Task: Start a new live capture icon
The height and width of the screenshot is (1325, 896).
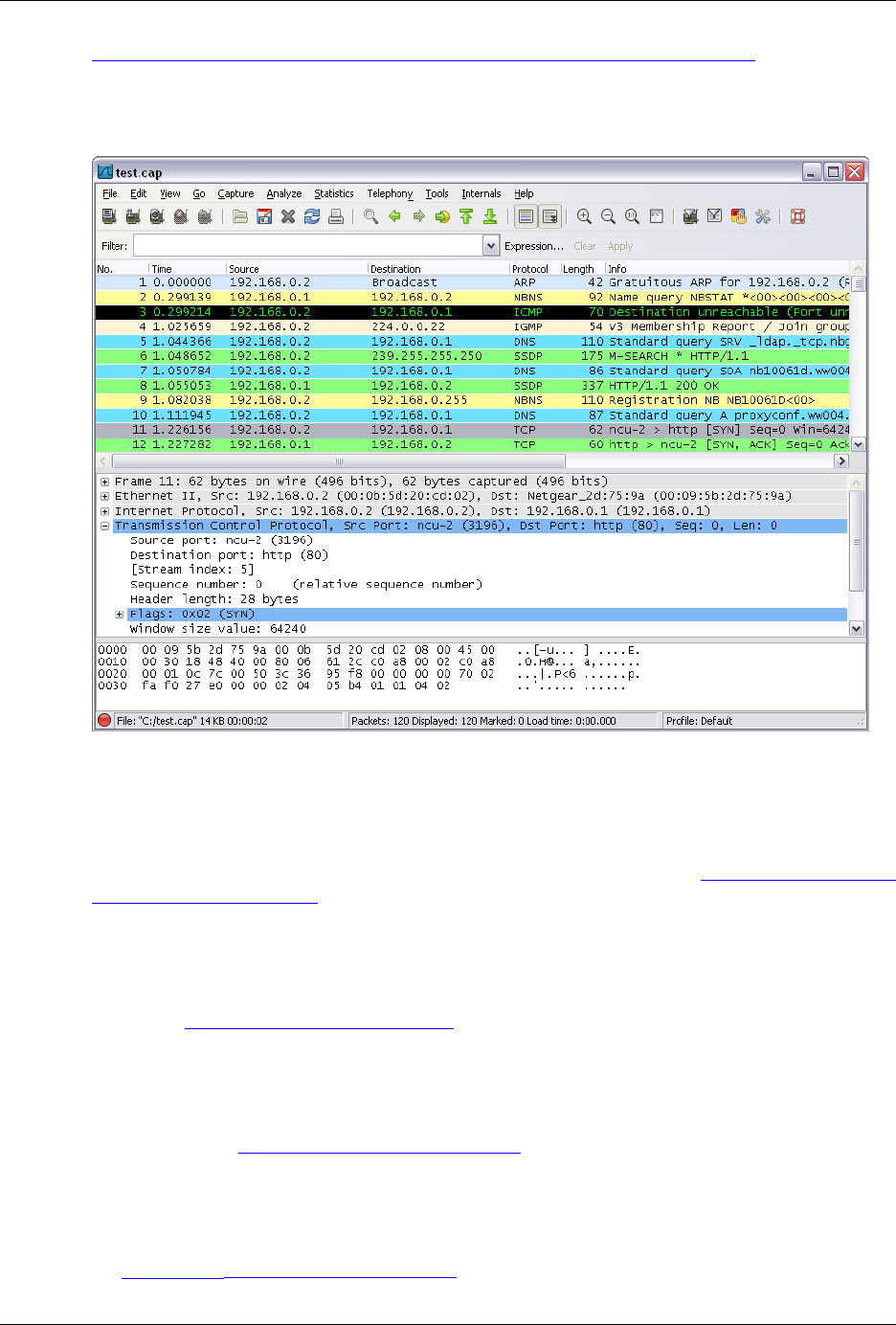Action: click(x=157, y=217)
